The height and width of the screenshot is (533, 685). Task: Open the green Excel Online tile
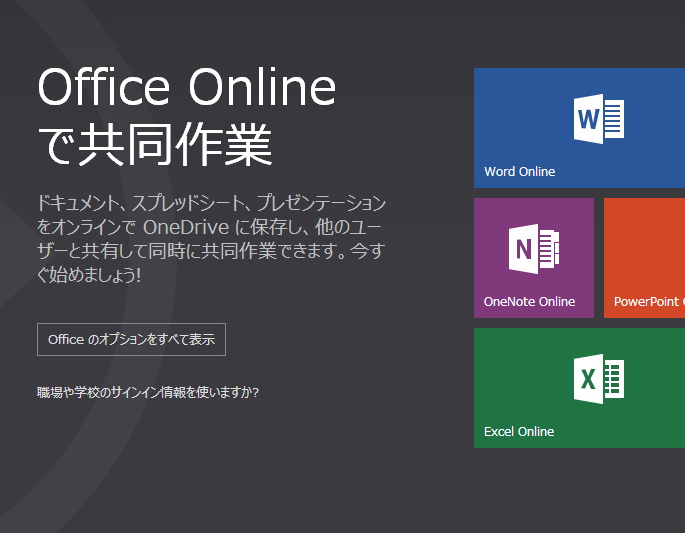[579, 387]
